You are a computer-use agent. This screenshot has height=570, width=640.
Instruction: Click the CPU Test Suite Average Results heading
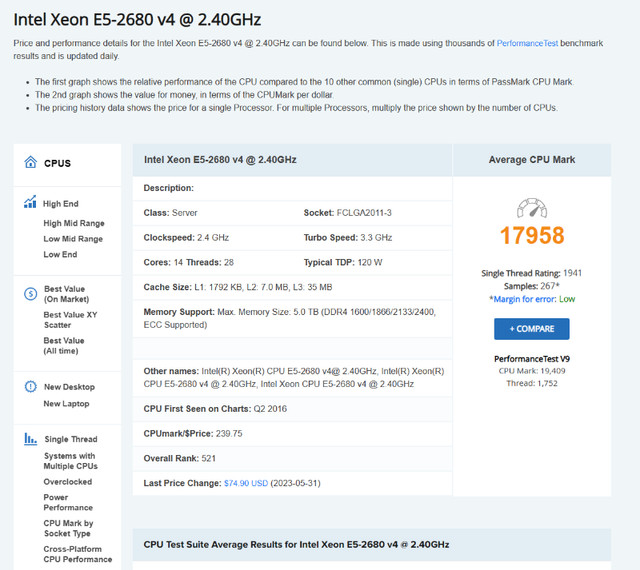[296, 545]
